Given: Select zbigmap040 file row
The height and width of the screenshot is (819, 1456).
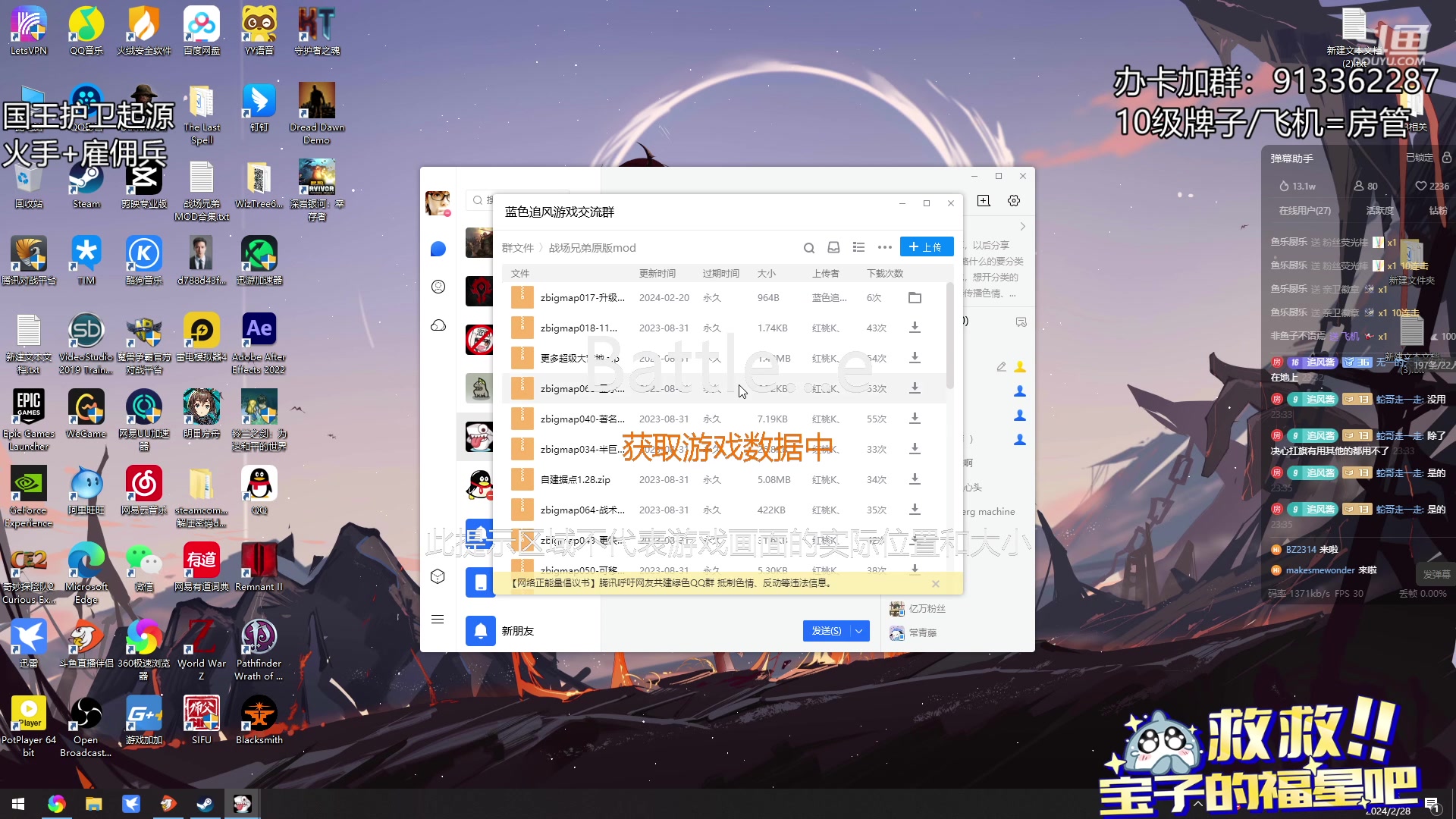Looking at the screenshot, I should click(724, 419).
